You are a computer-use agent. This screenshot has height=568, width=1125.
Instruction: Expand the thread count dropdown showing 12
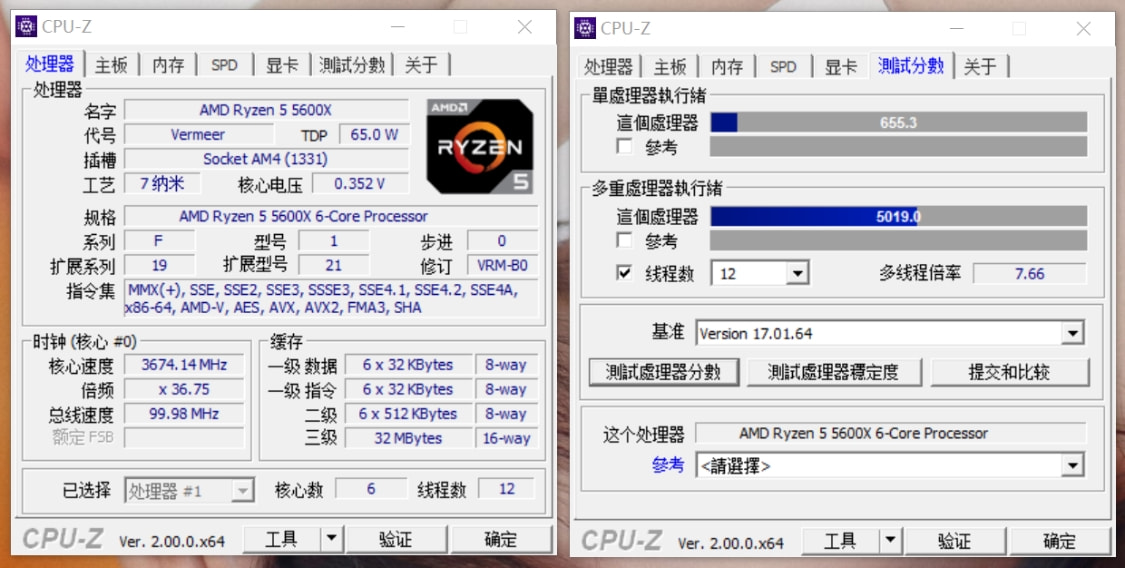(x=798, y=273)
